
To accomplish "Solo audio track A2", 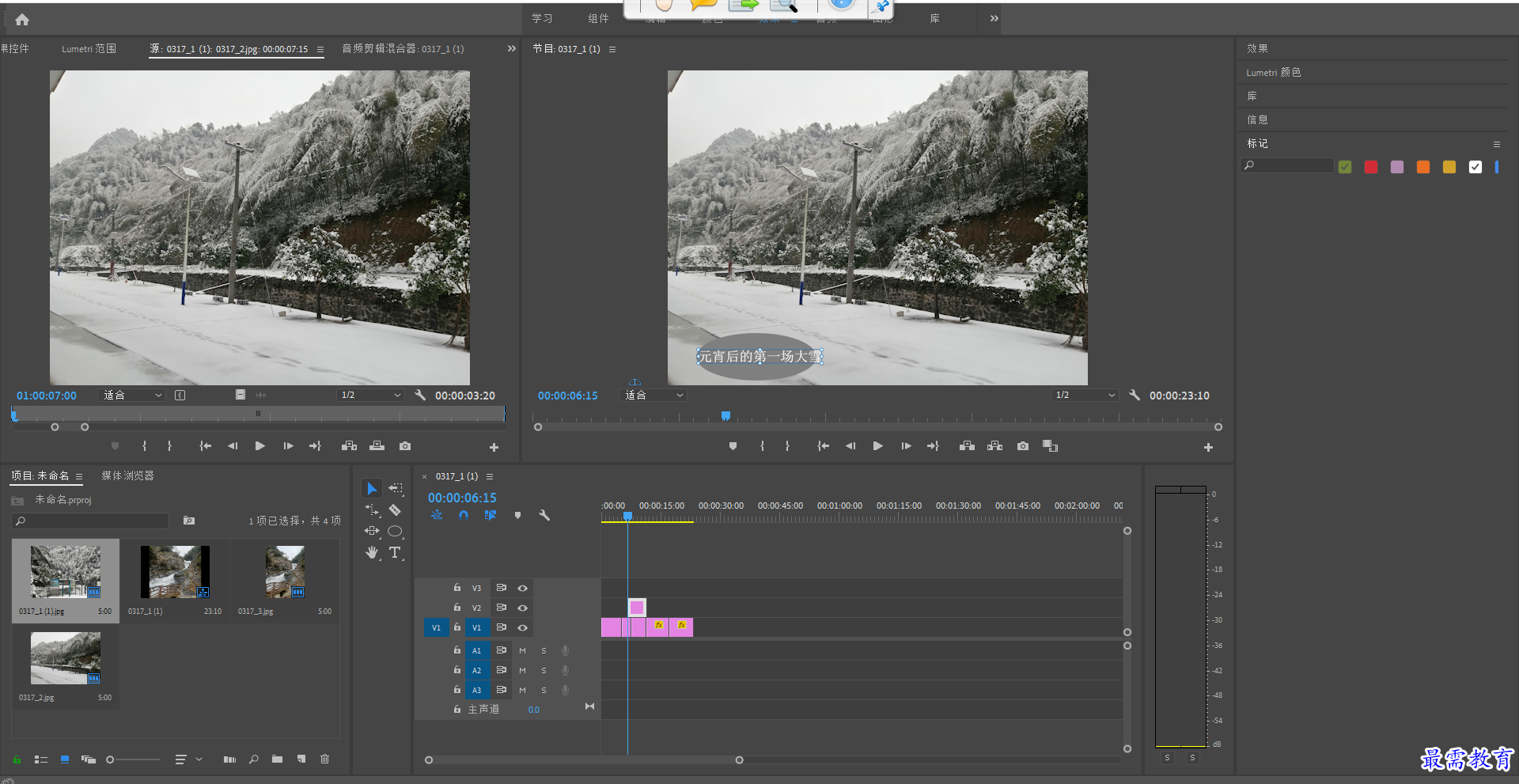I will point(544,670).
